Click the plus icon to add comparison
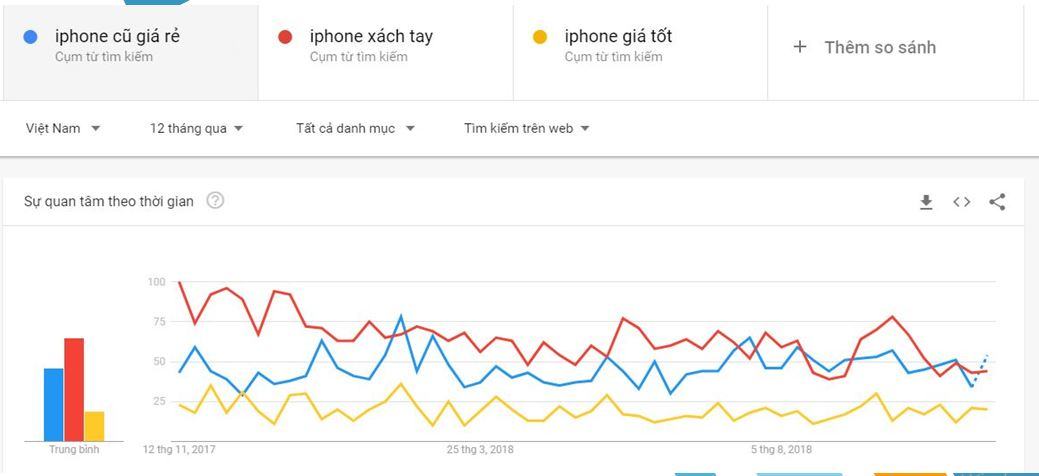1039x476 pixels. point(800,47)
